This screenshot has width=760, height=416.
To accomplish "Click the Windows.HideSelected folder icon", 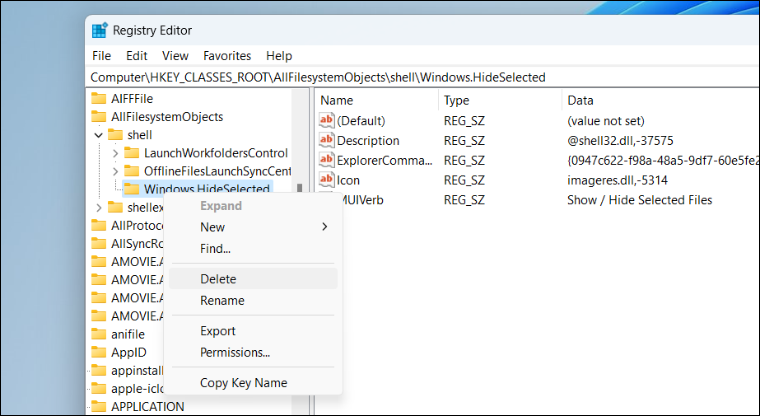I will click(x=131, y=189).
